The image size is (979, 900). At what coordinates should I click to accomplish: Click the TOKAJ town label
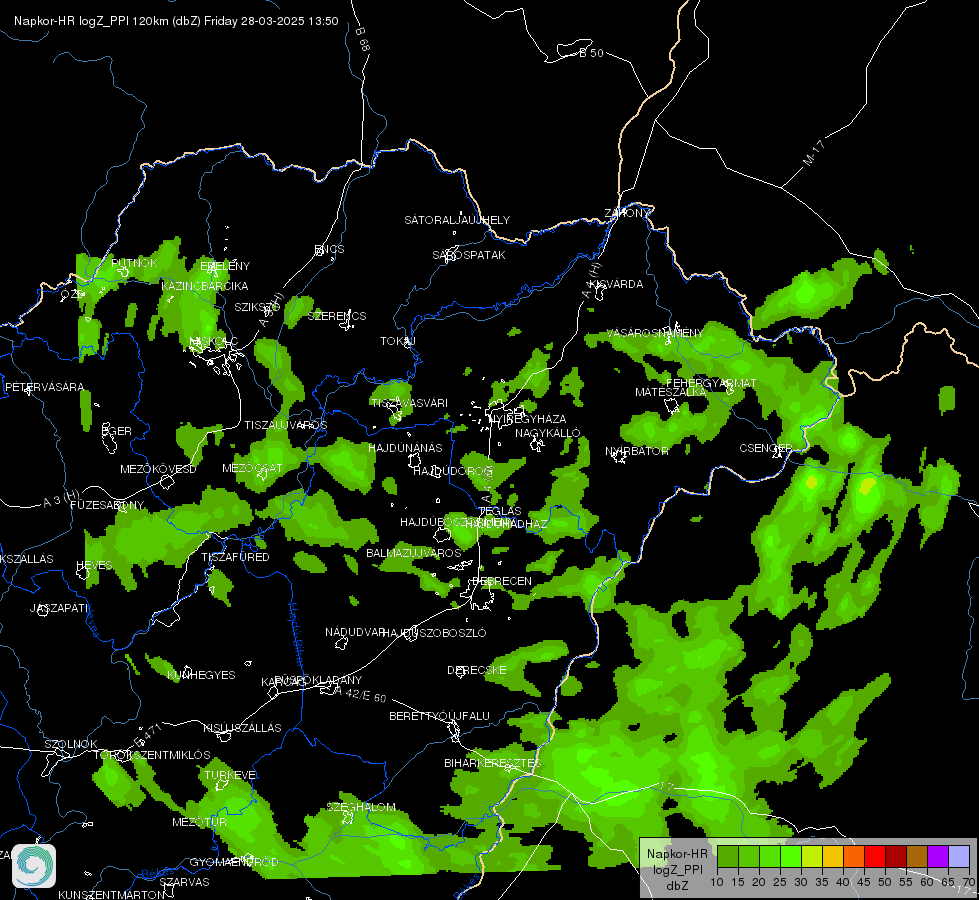398,341
